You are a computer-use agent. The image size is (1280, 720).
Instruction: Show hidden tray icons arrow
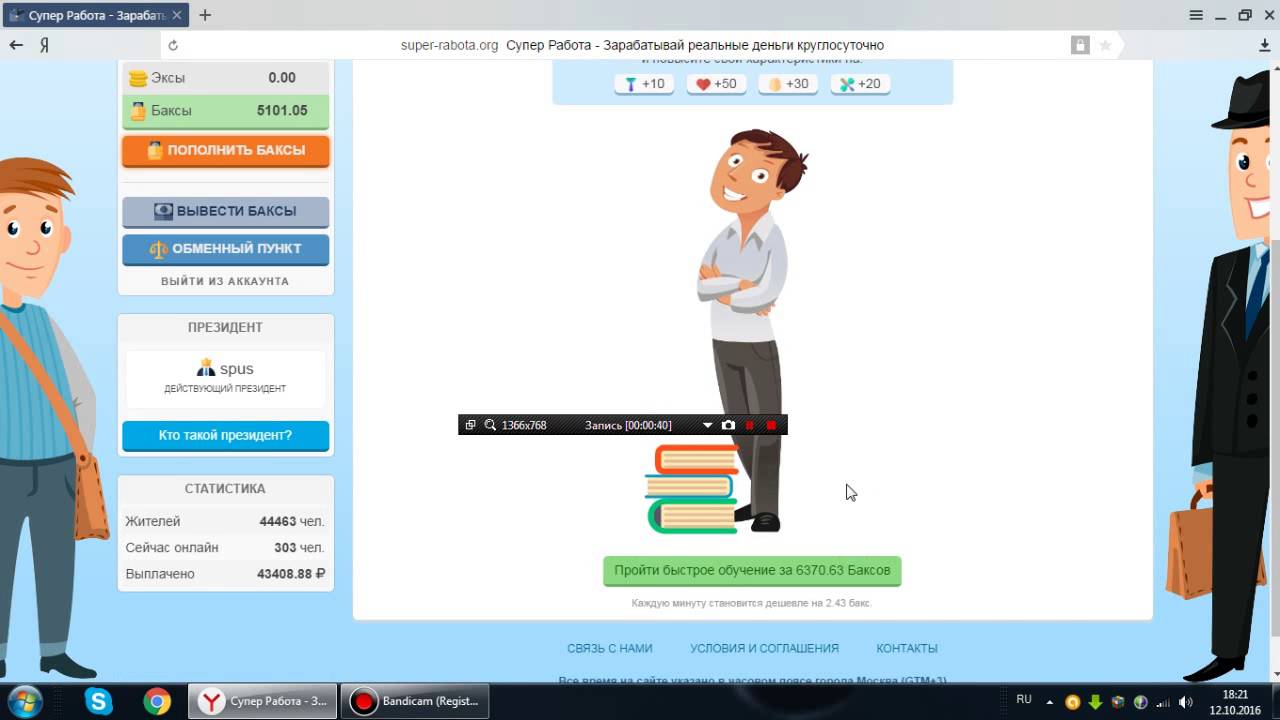(x=1050, y=701)
